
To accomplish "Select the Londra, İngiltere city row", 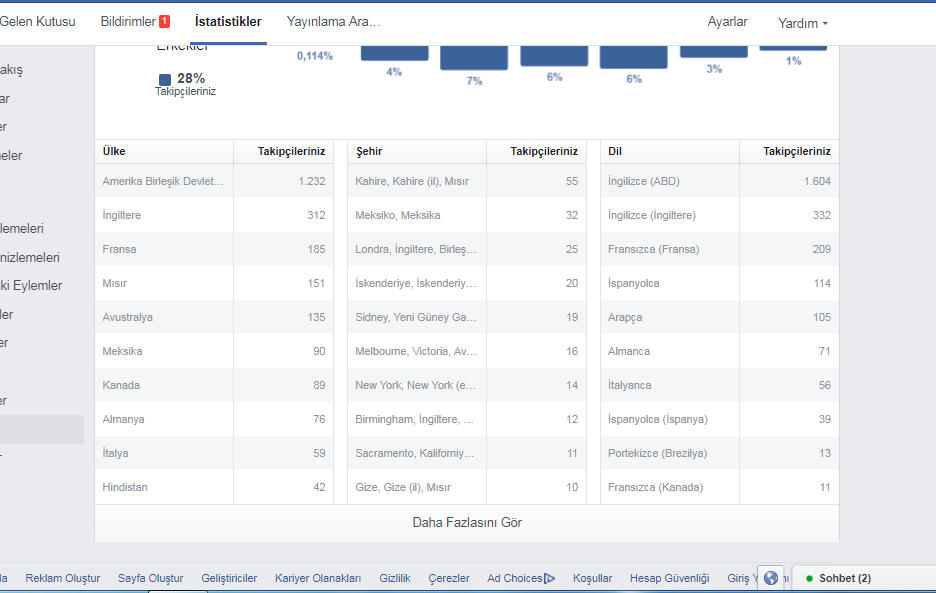I will pyautogui.click(x=467, y=249).
